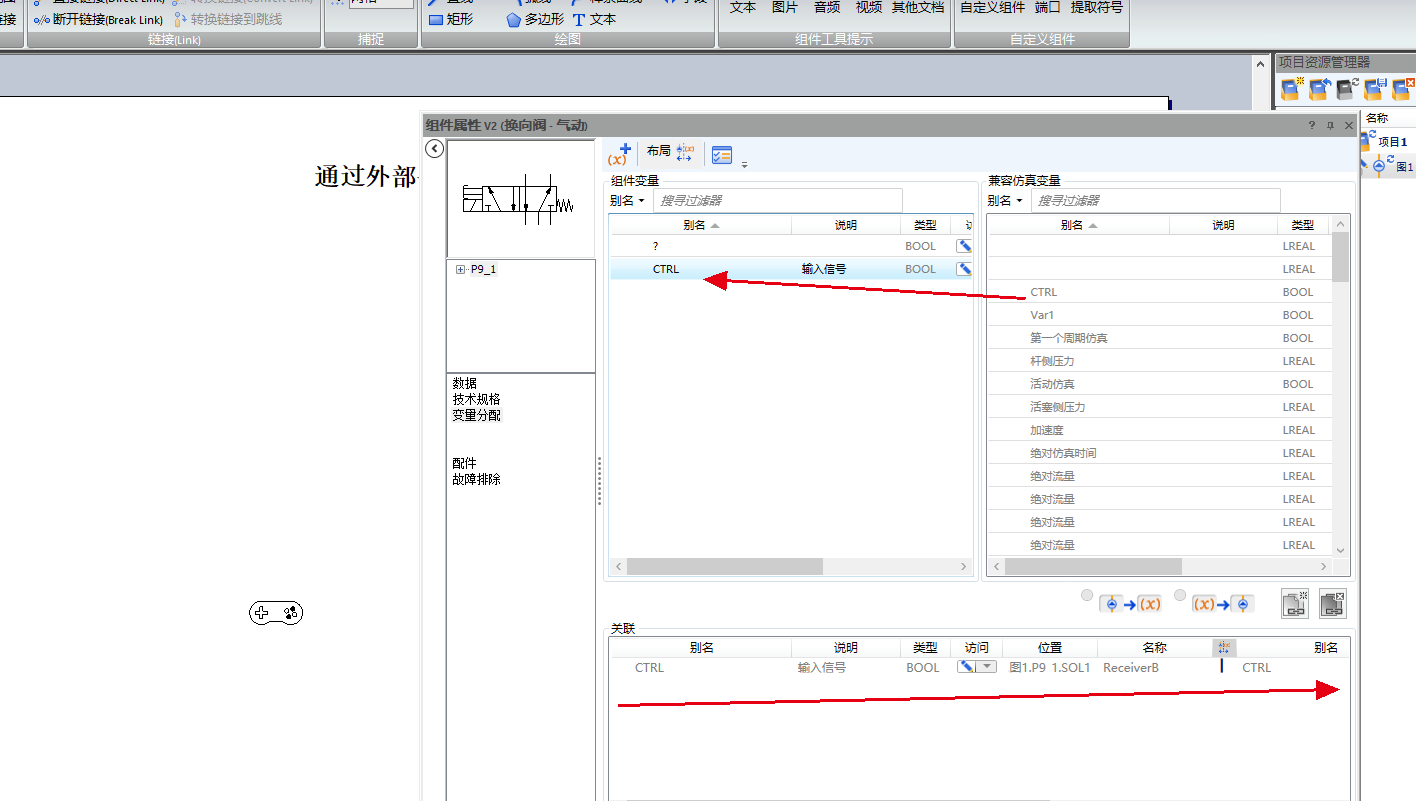Image resolution: width=1416 pixels, height=801 pixels.
Task: Pin the 组件属性 dialog
Action: [1330, 125]
